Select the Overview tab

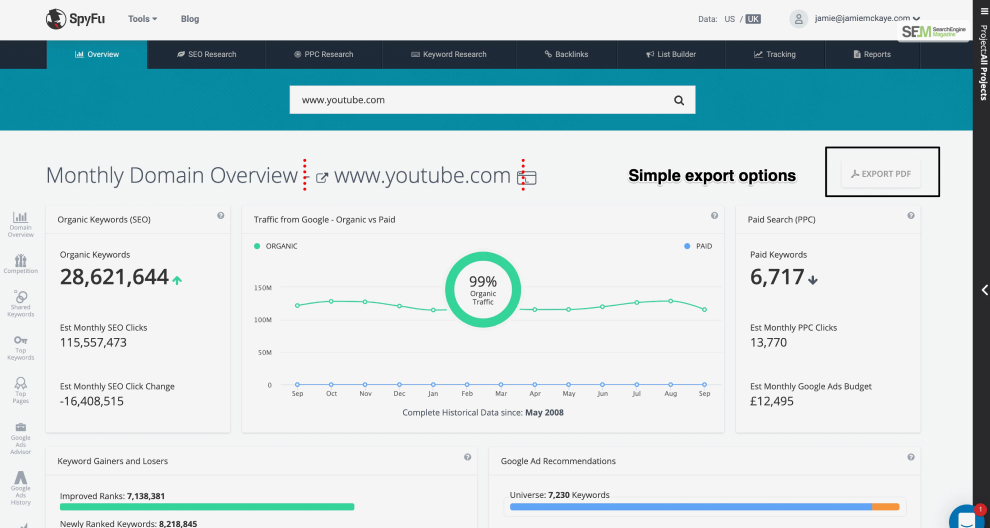tap(97, 54)
